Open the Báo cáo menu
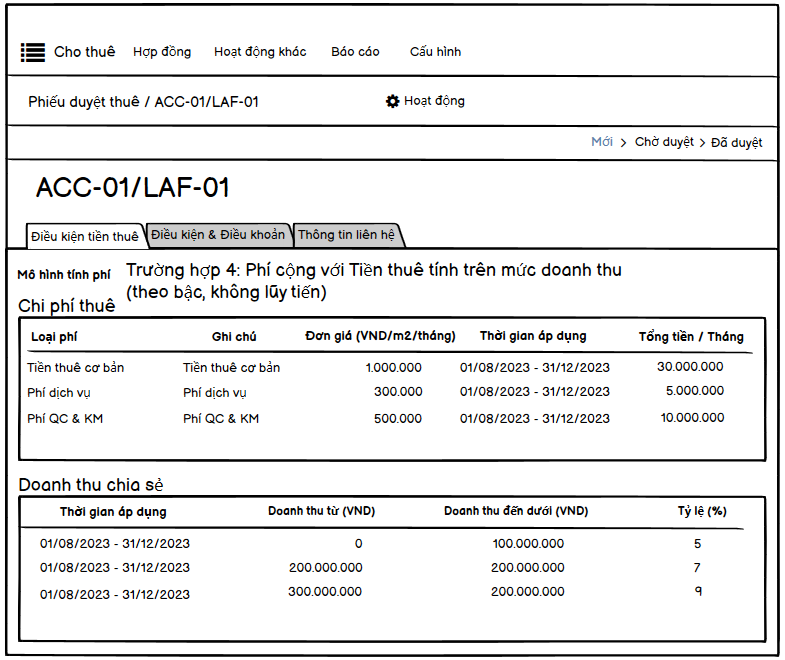Screen dimensions: 785x660 pyautogui.click(x=355, y=52)
